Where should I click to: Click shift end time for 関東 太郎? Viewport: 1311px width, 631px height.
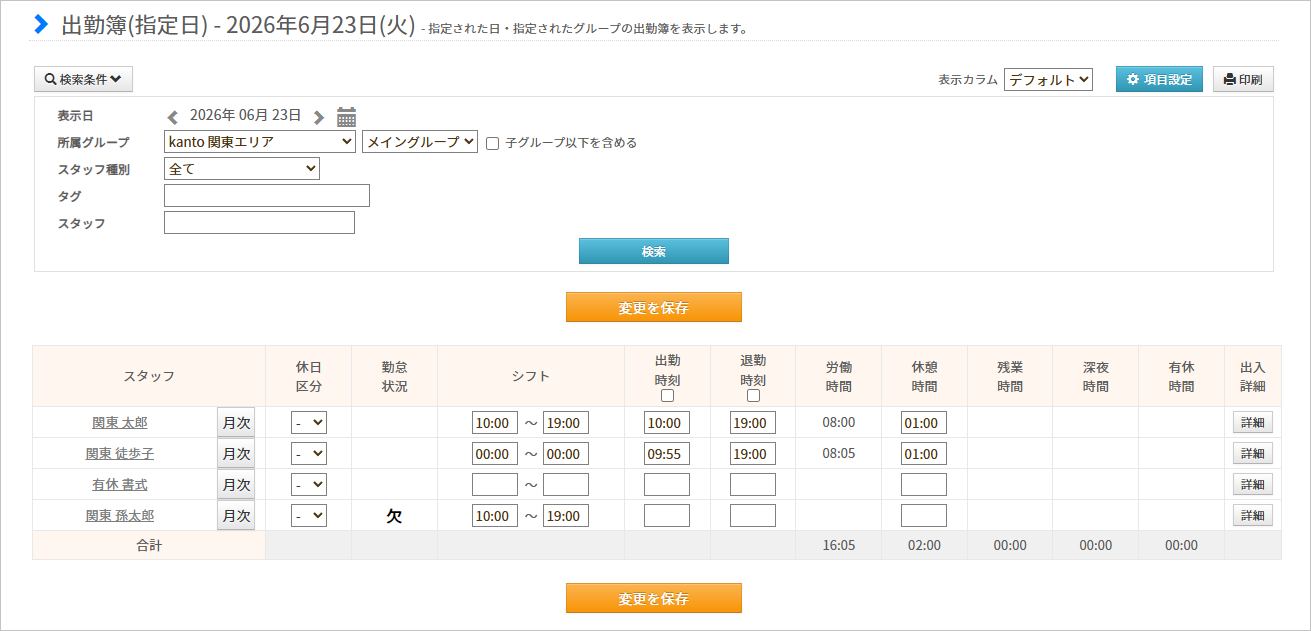(x=566, y=423)
